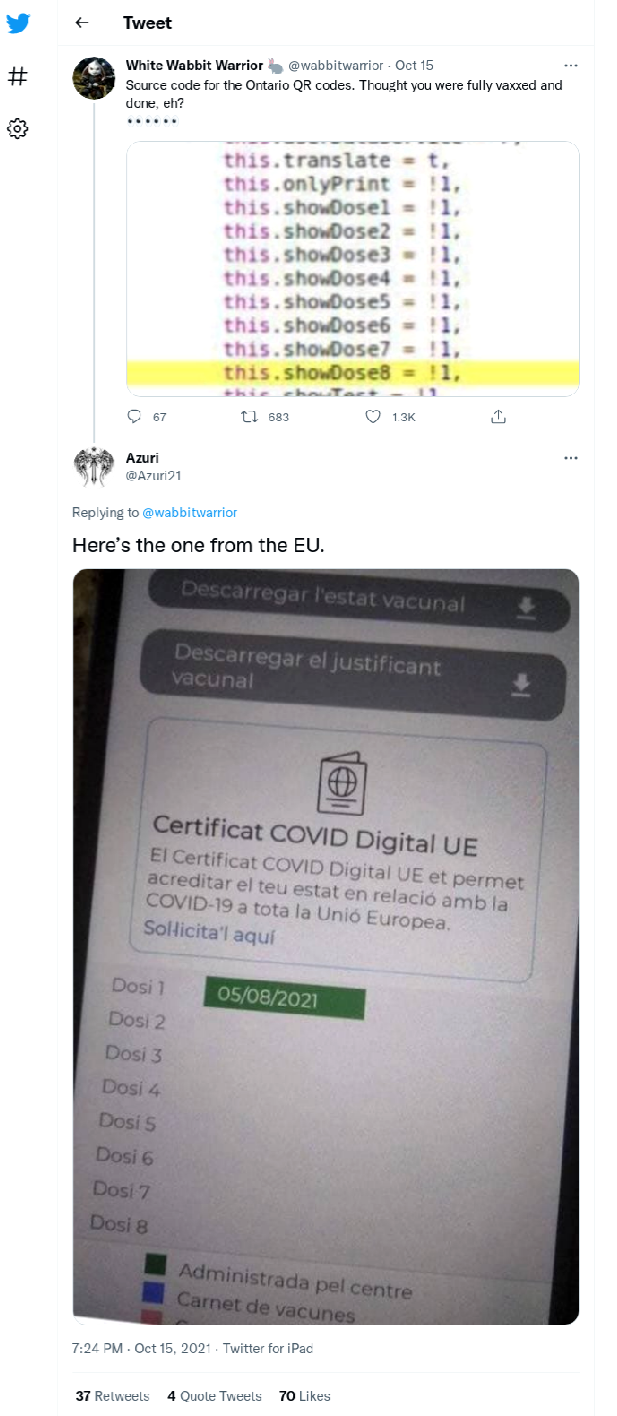617x1416 pixels.
Task: Reply to White Wabbit Warrior's tweet
Action: point(136,416)
